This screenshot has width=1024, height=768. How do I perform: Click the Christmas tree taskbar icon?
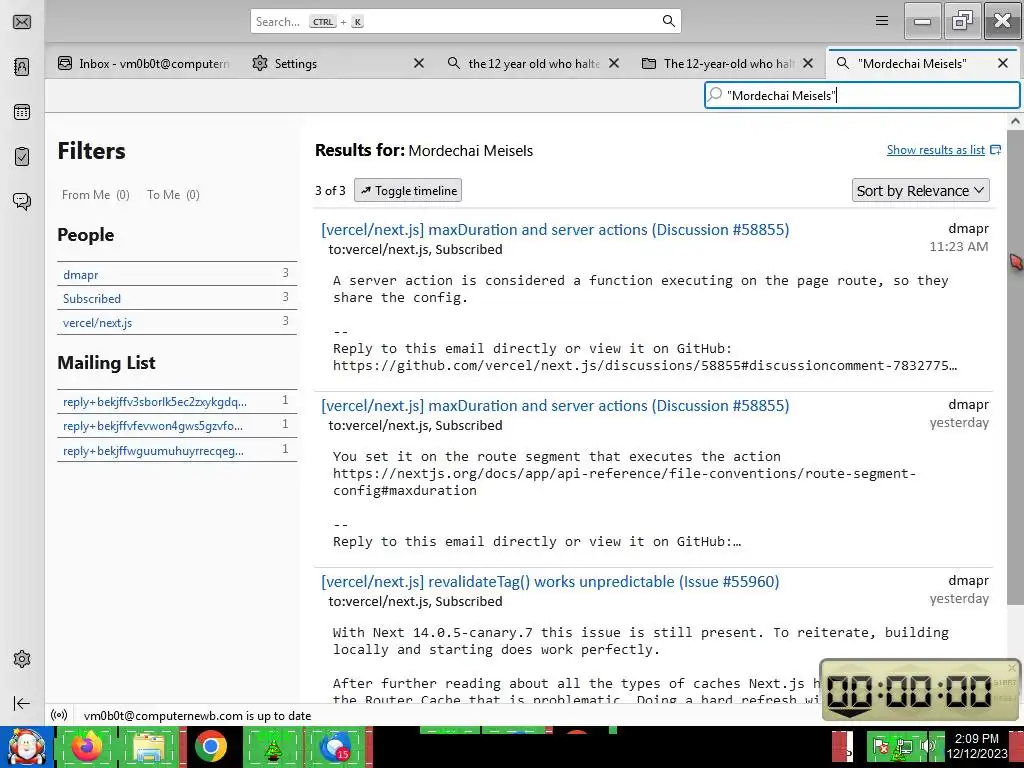tap(272, 747)
